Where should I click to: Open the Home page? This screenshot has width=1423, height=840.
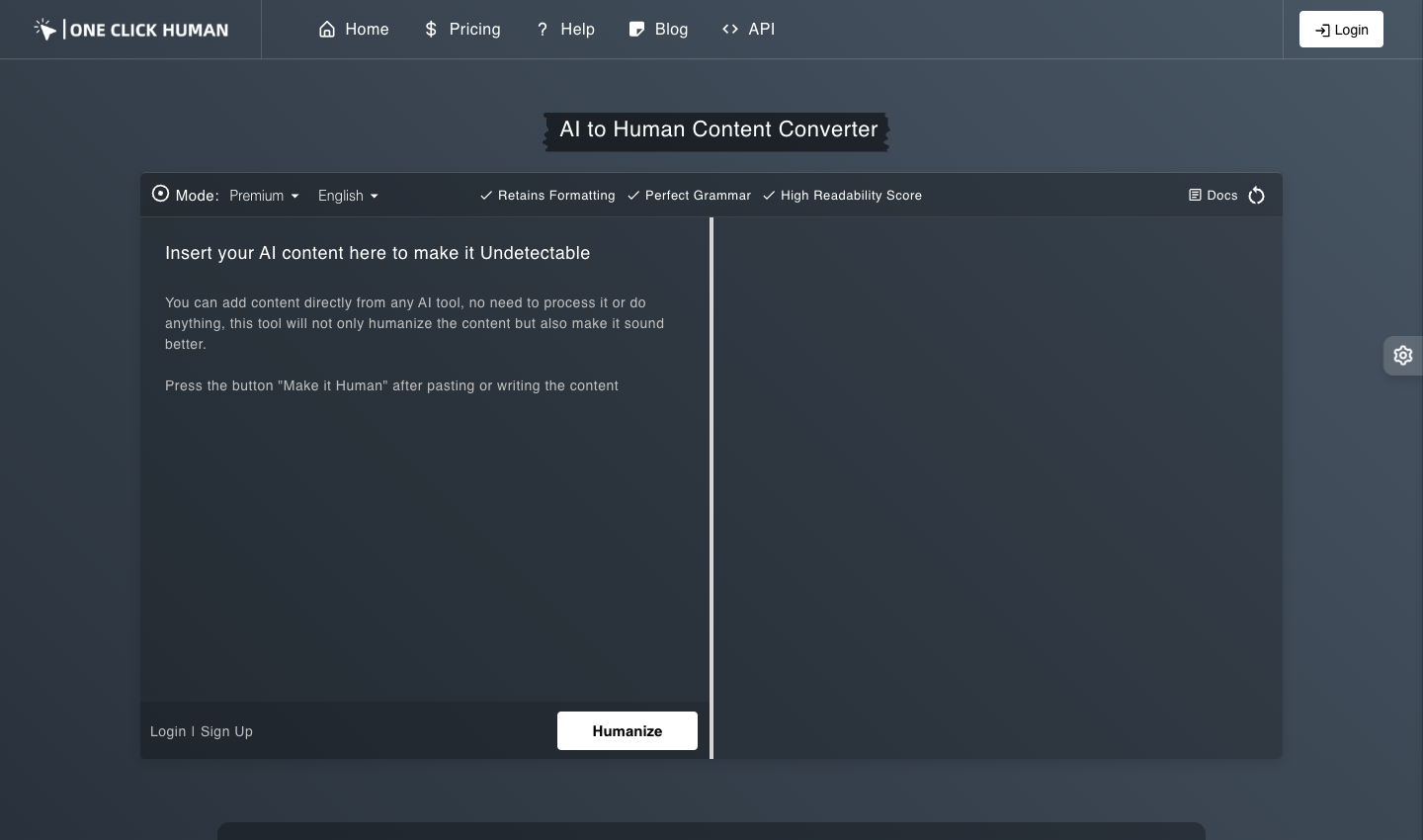click(x=354, y=30)
